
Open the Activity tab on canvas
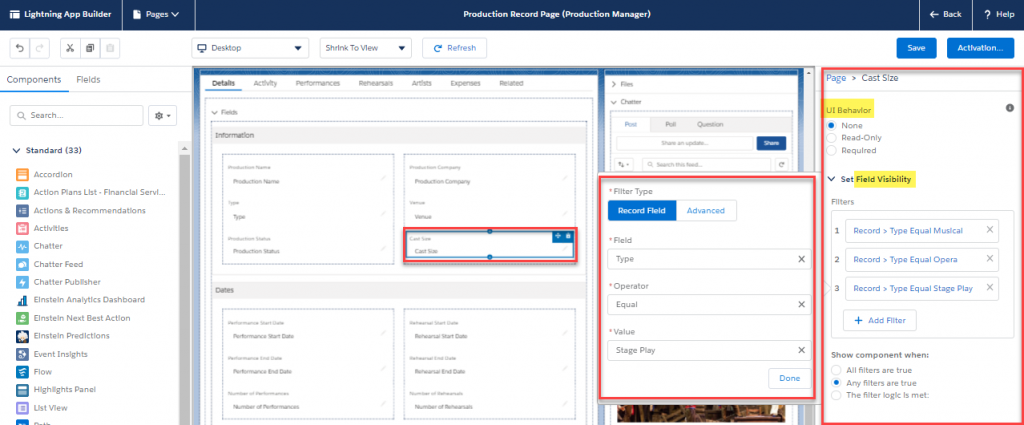[265, 84]
